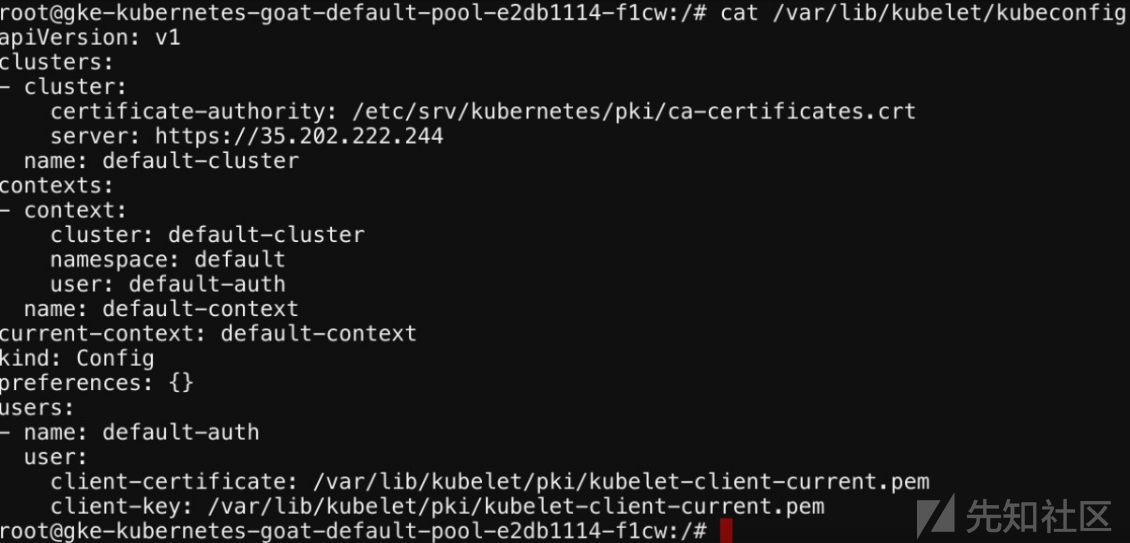This screenshot has width=1130, height=543.
Task: Click the clusters: heading line
Action: [x=57, y=62]
